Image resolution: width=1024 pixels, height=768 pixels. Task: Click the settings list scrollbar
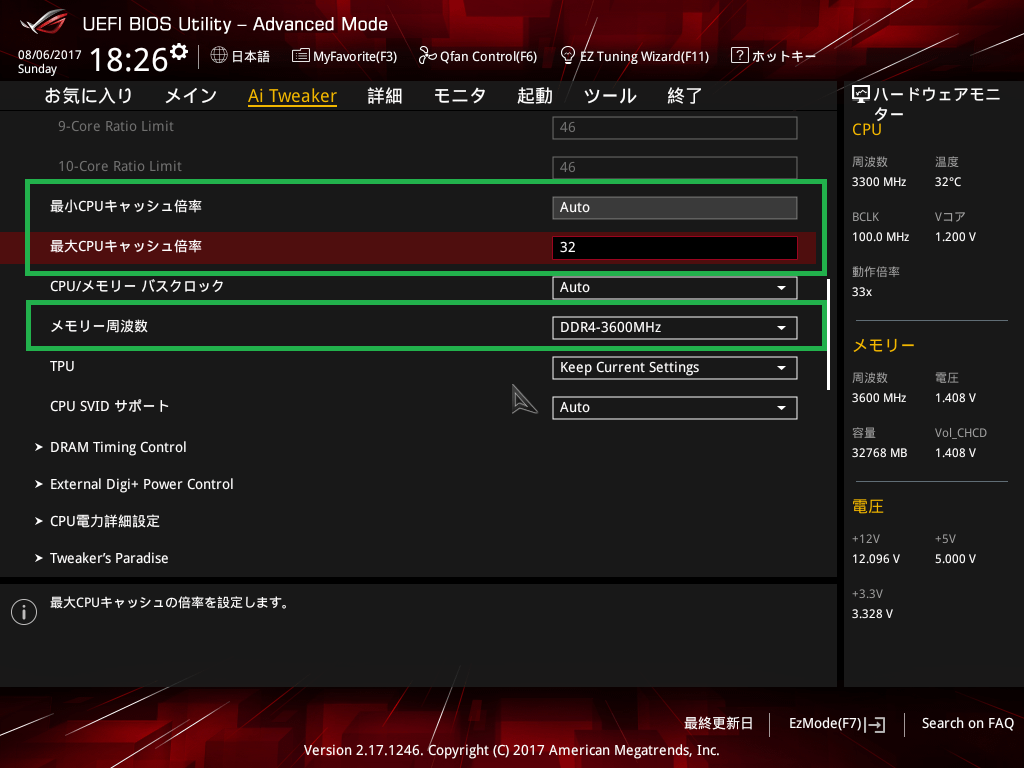(x=829, y=334)
